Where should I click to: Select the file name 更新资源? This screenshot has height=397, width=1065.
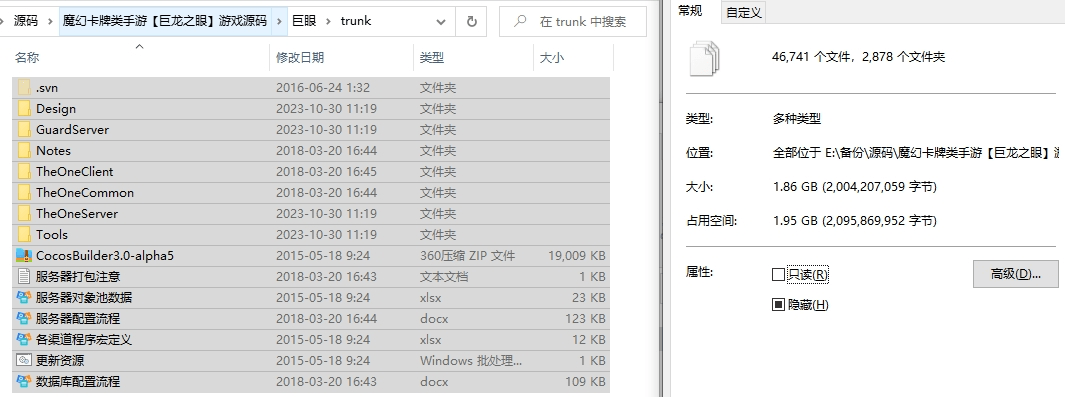click(x=60, y=361)
